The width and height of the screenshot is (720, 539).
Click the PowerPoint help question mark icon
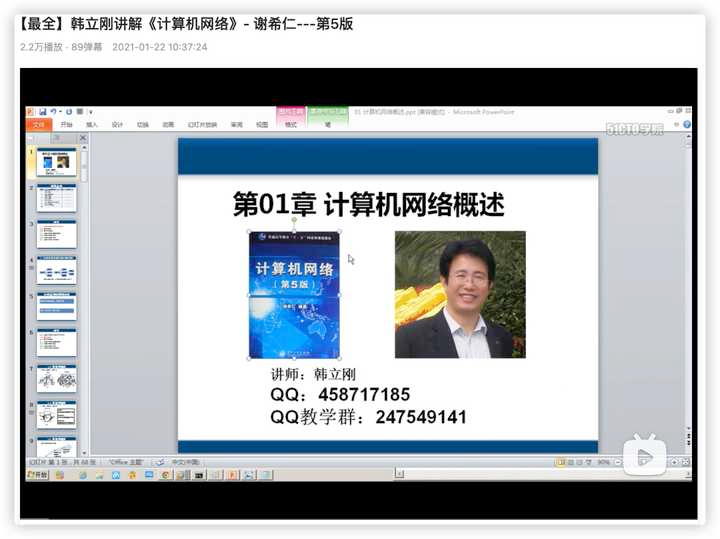pos(686,125)
